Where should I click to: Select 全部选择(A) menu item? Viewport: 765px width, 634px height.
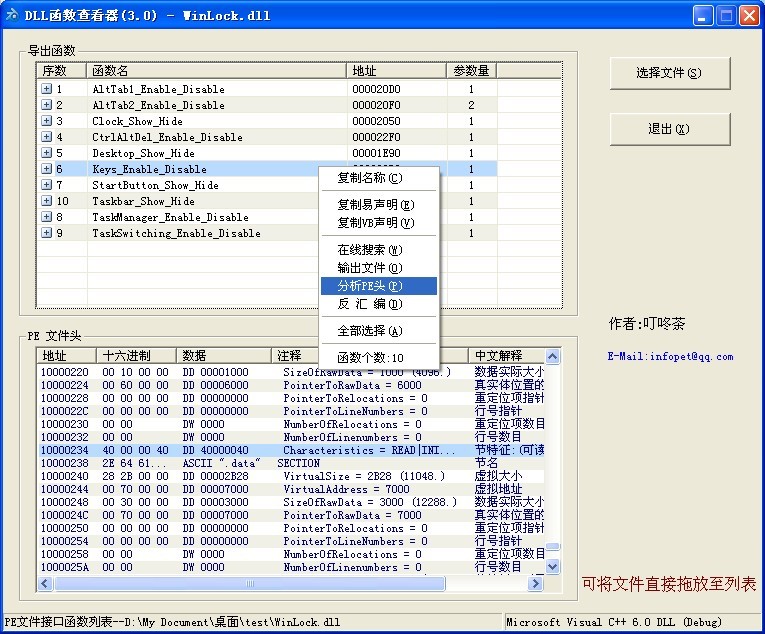pyautogui.click(x=379, y=331)
